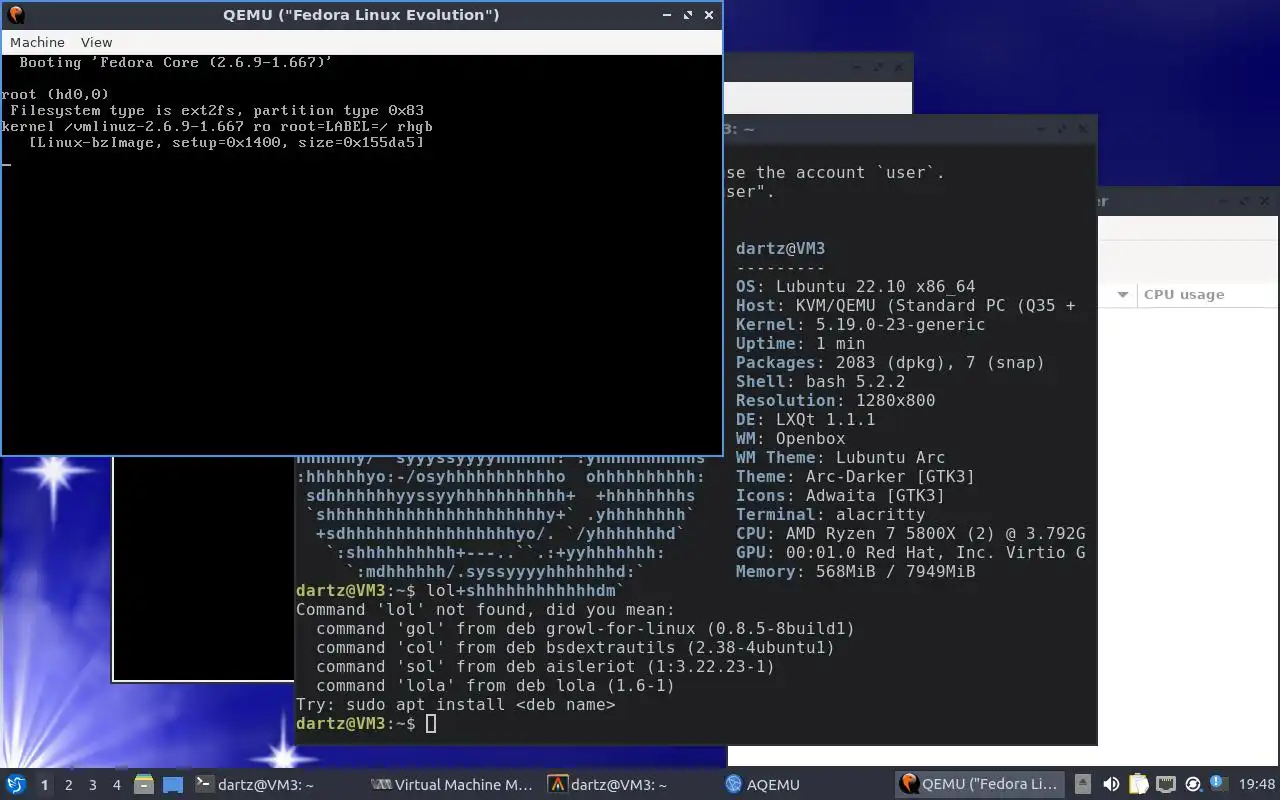The height and width of the screenshot is (800, 1280).
Task: Activate the Alacritty dartz@VM3 taskbar entry
Action: coord(628,785)
